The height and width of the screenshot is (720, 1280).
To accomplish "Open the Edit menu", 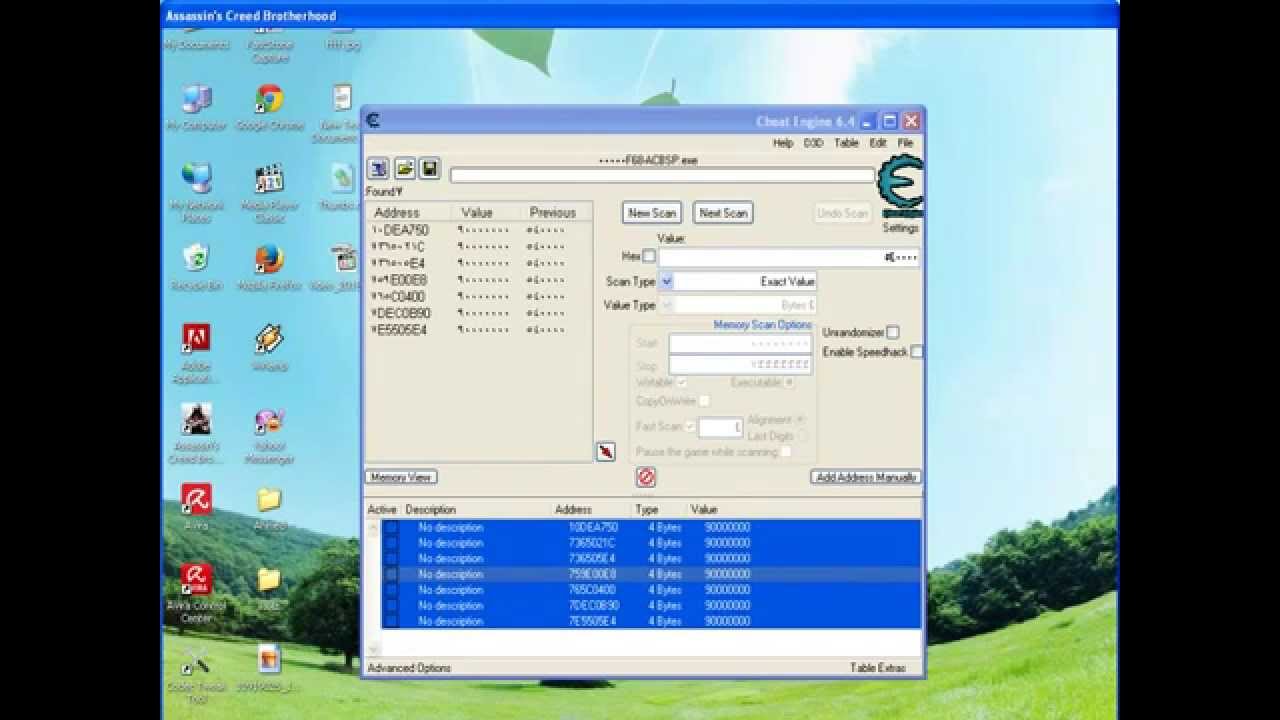I will [x=878, y=143].
